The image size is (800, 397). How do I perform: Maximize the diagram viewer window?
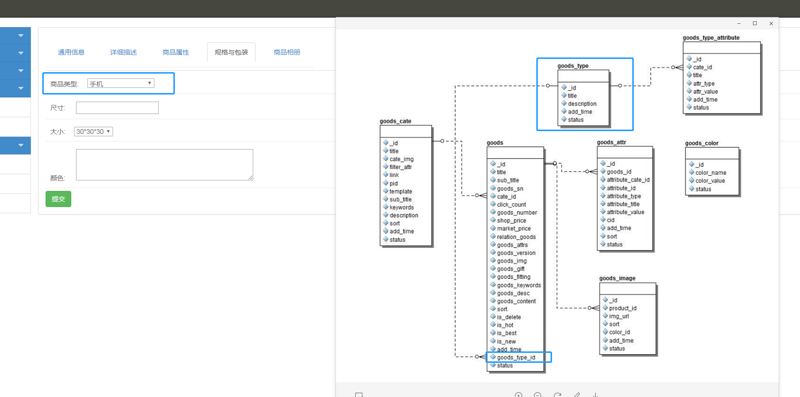click(x=755, y=23)
